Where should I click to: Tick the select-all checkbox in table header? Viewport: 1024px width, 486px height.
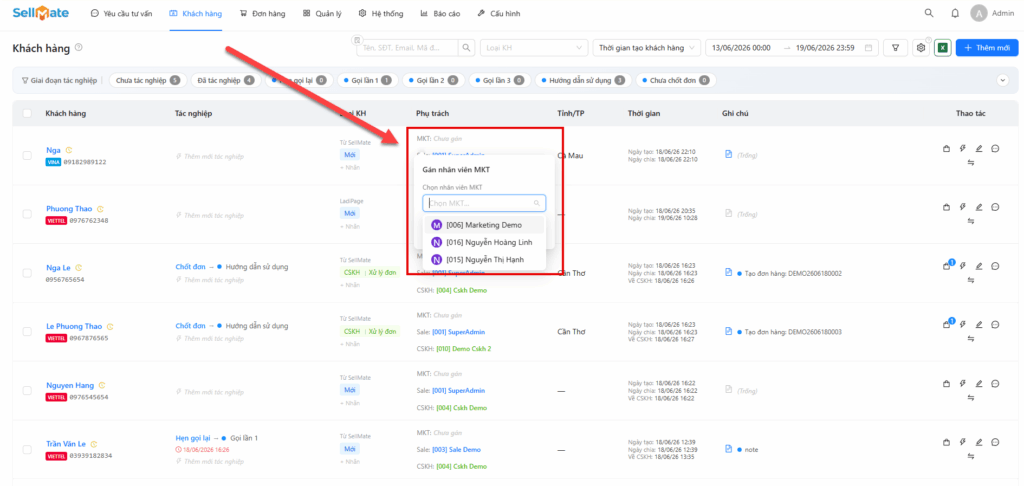[x=27, y=114]
